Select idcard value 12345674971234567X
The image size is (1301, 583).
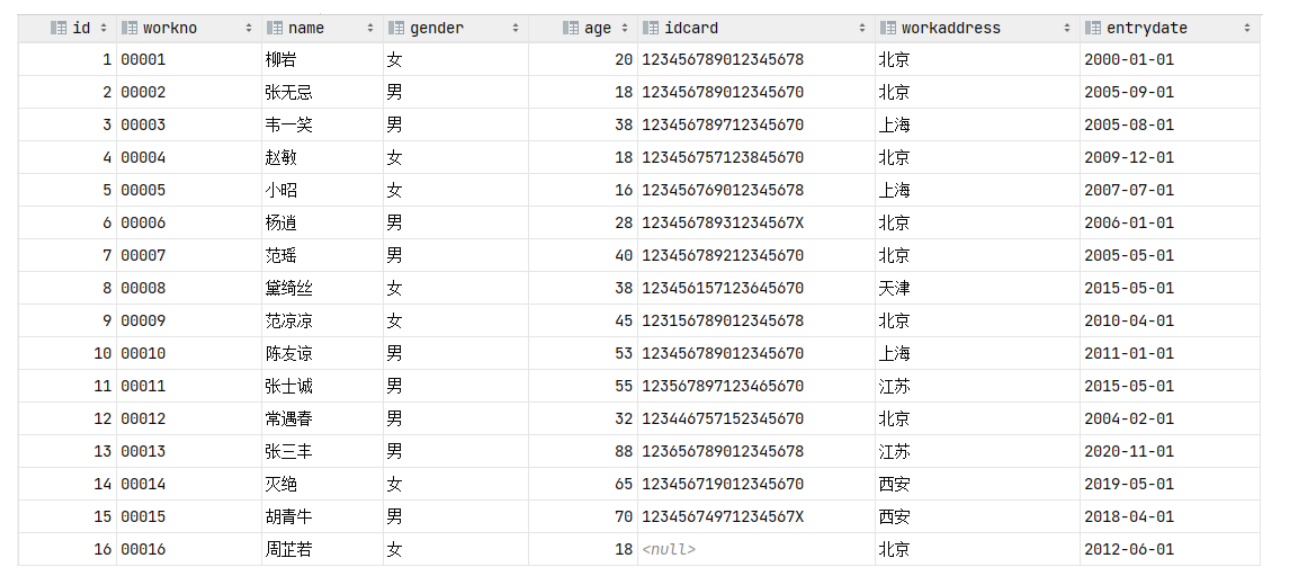pos(756,516)
